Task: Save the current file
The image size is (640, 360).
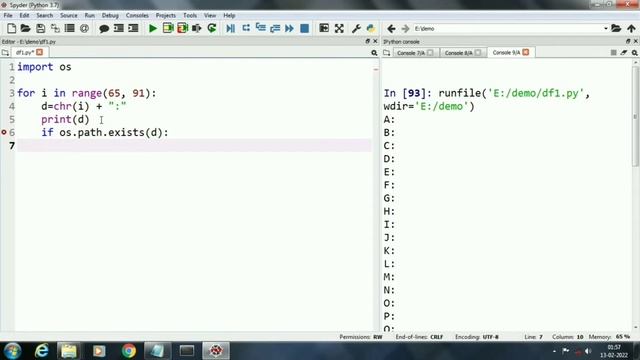Action: [40, 28]
